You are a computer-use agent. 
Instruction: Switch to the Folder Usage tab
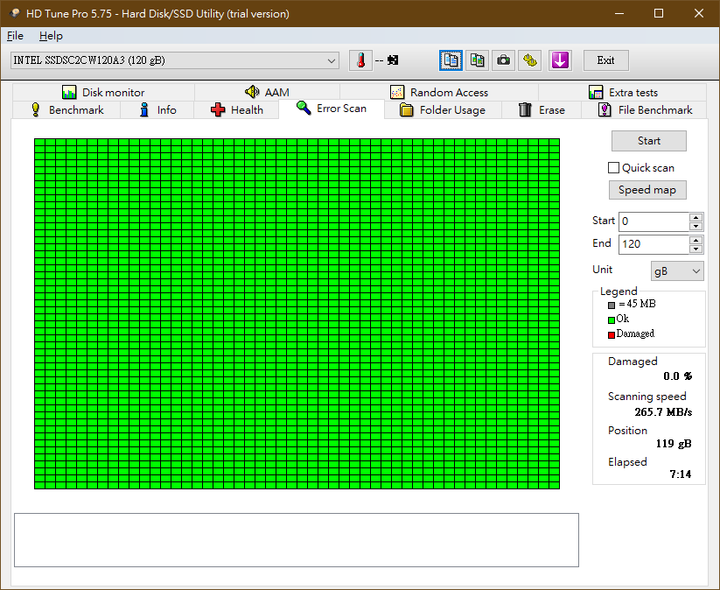point(443,110)
